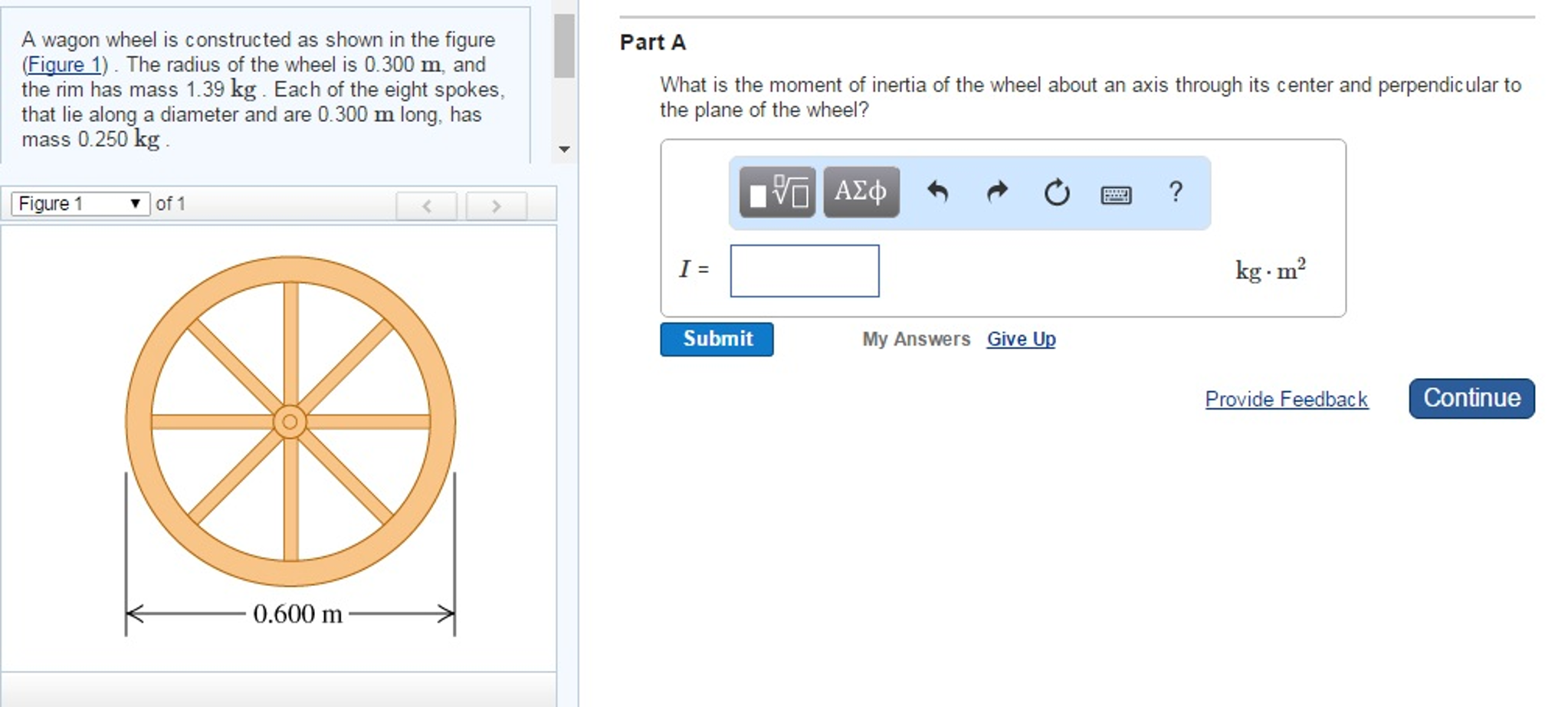This screenshot has height=707, width=1568.
Task: Show keyboard shortcuts
Action: [1116, 195]
